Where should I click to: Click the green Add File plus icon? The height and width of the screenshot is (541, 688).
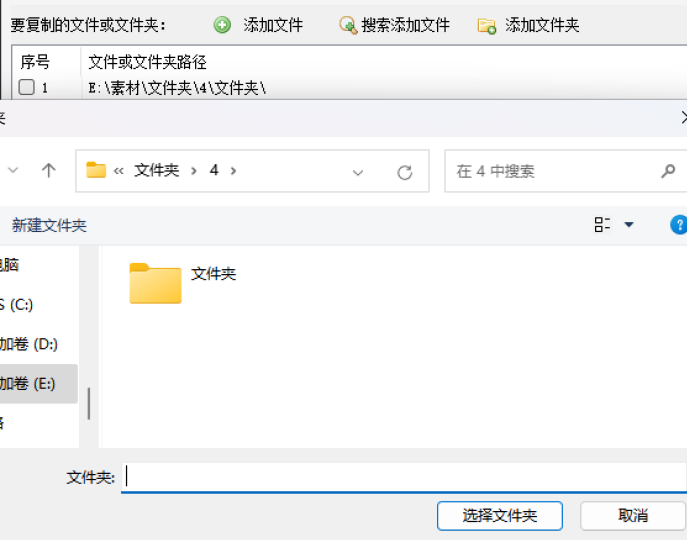coord(222,25)
